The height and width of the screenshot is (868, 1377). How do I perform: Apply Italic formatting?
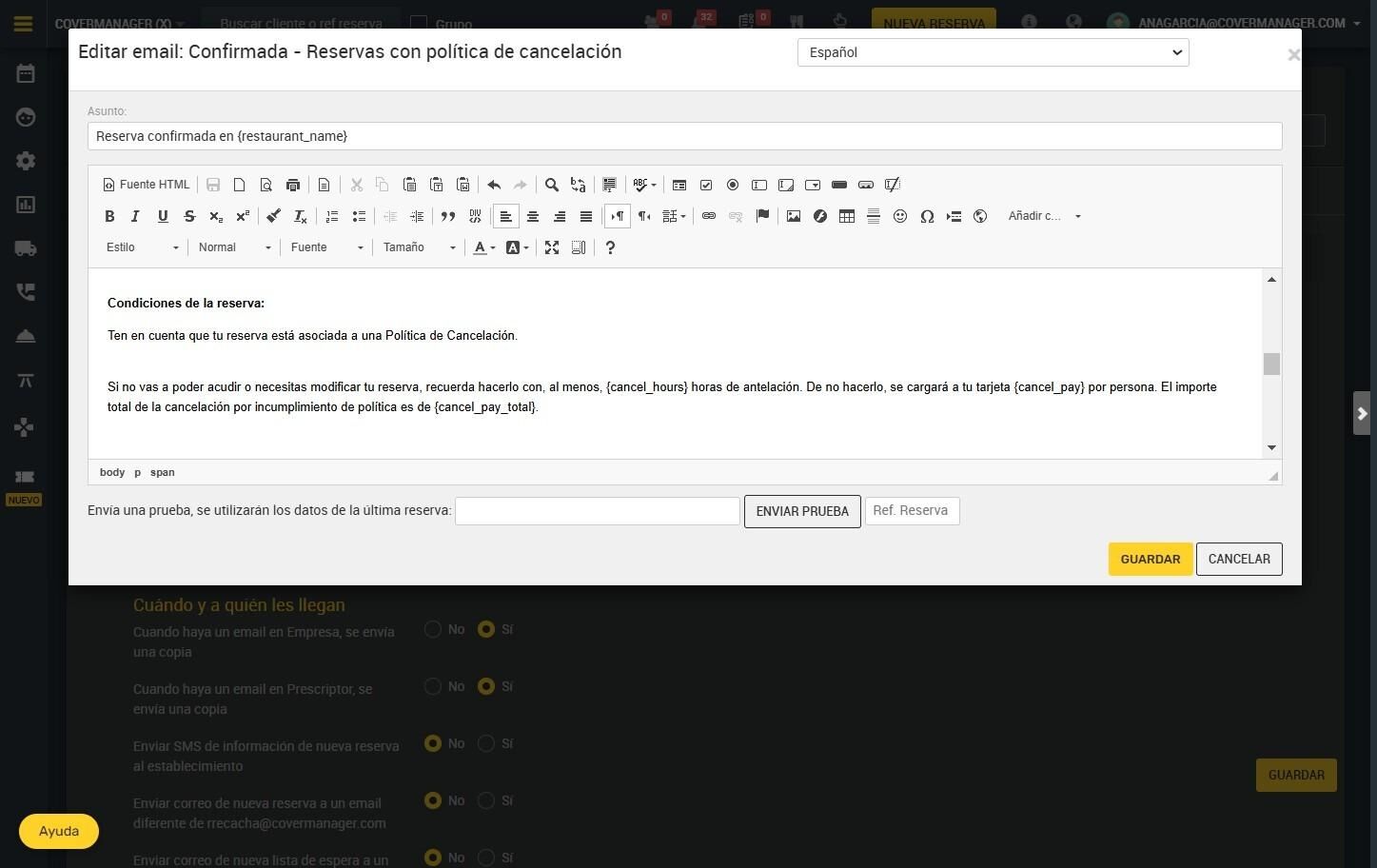(136, 216)
